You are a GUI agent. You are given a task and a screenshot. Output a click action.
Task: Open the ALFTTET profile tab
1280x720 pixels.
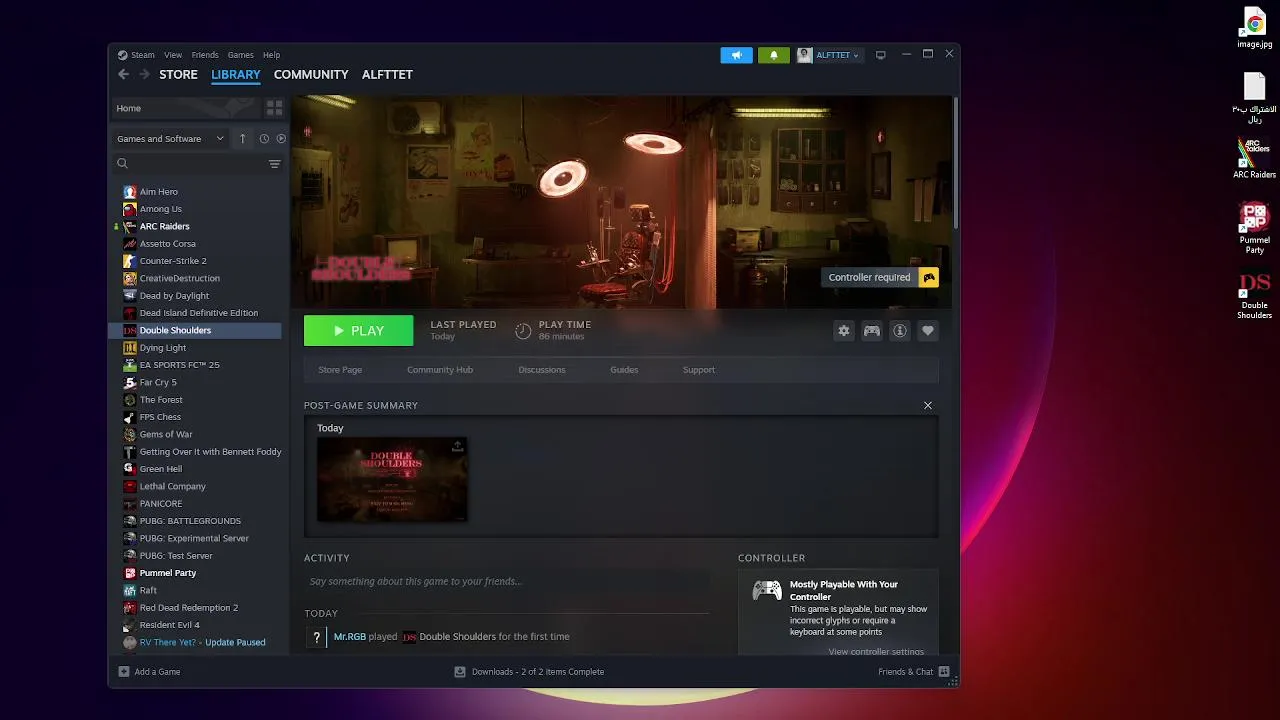(x=387, y=74)
